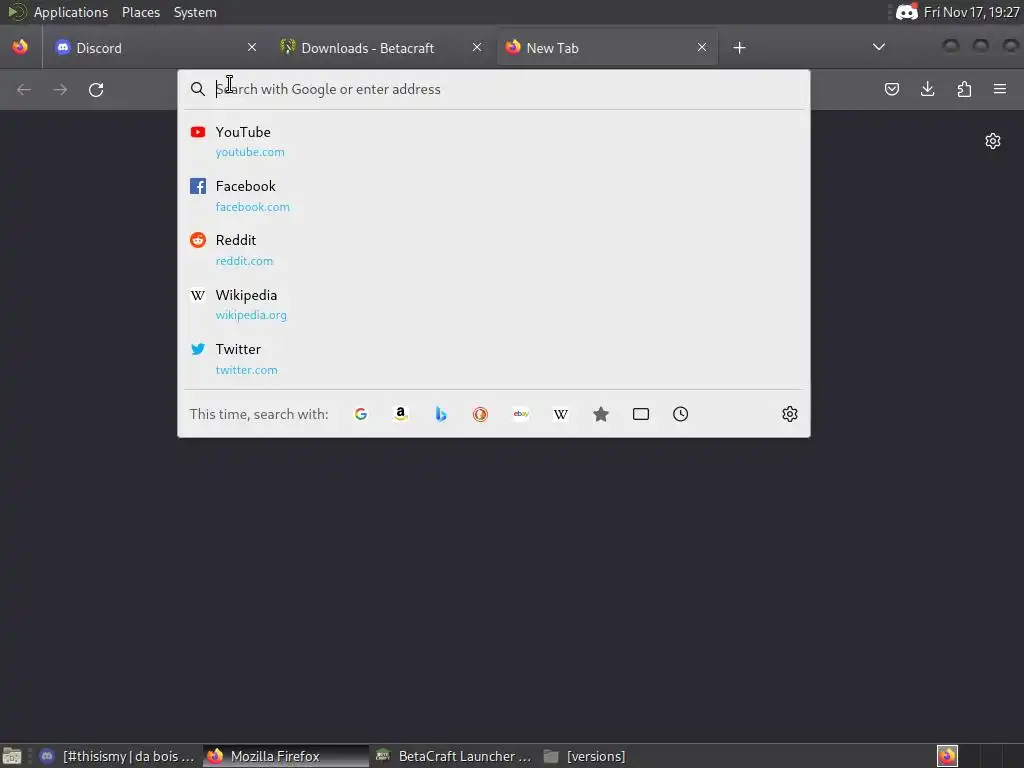Click Firefox icon in bottom right panel
This screenshot has height=768, width=1024.
coord(947,756)
